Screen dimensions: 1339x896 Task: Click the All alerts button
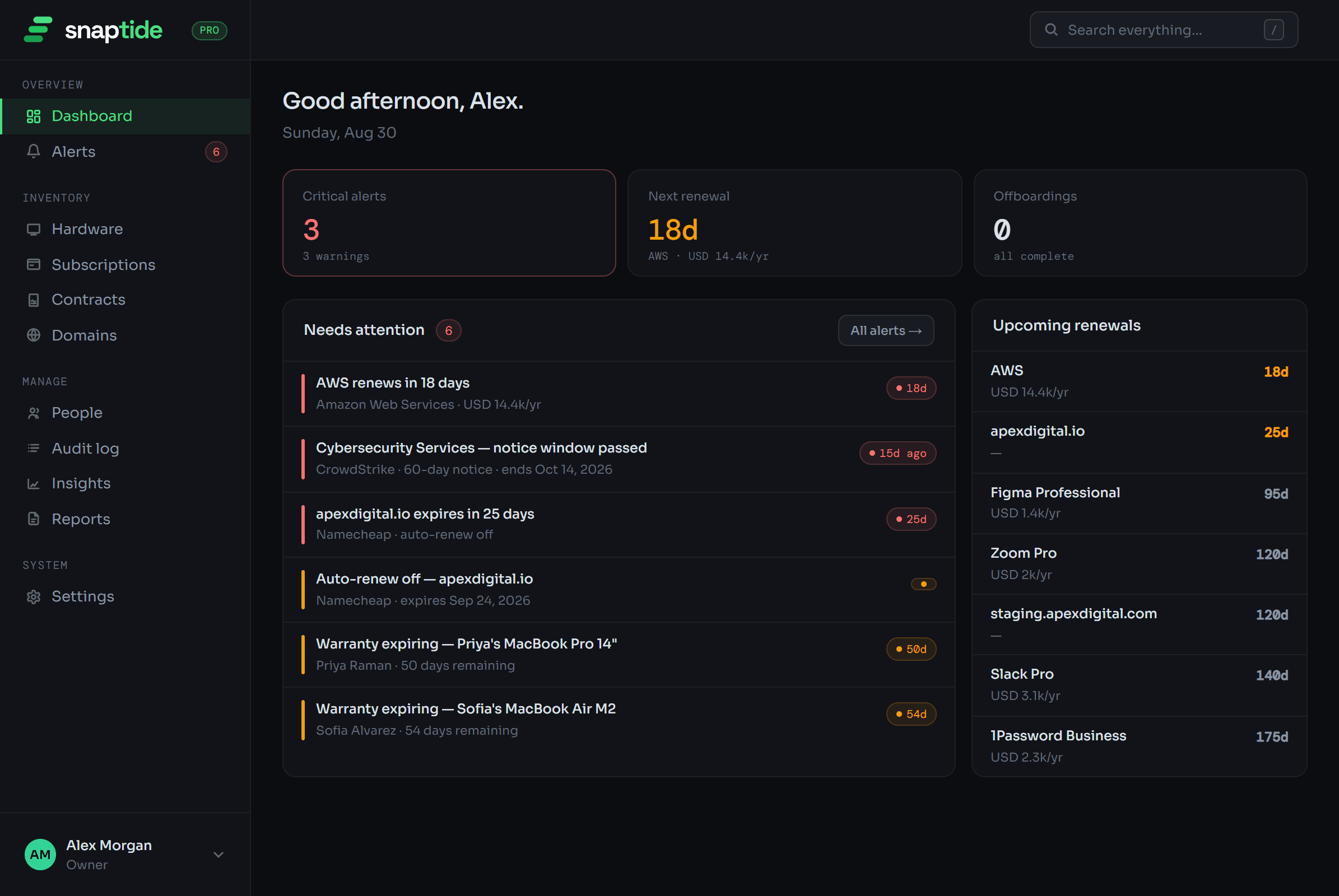pyautogui.click(x=886, y=330)
